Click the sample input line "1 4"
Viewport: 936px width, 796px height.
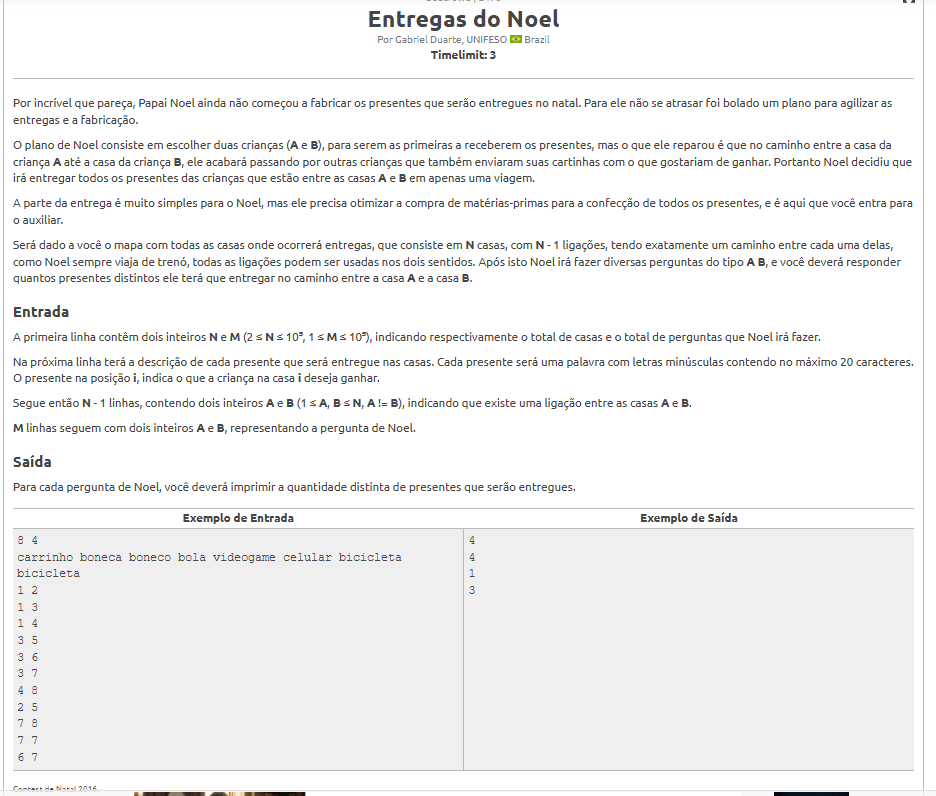27,623
